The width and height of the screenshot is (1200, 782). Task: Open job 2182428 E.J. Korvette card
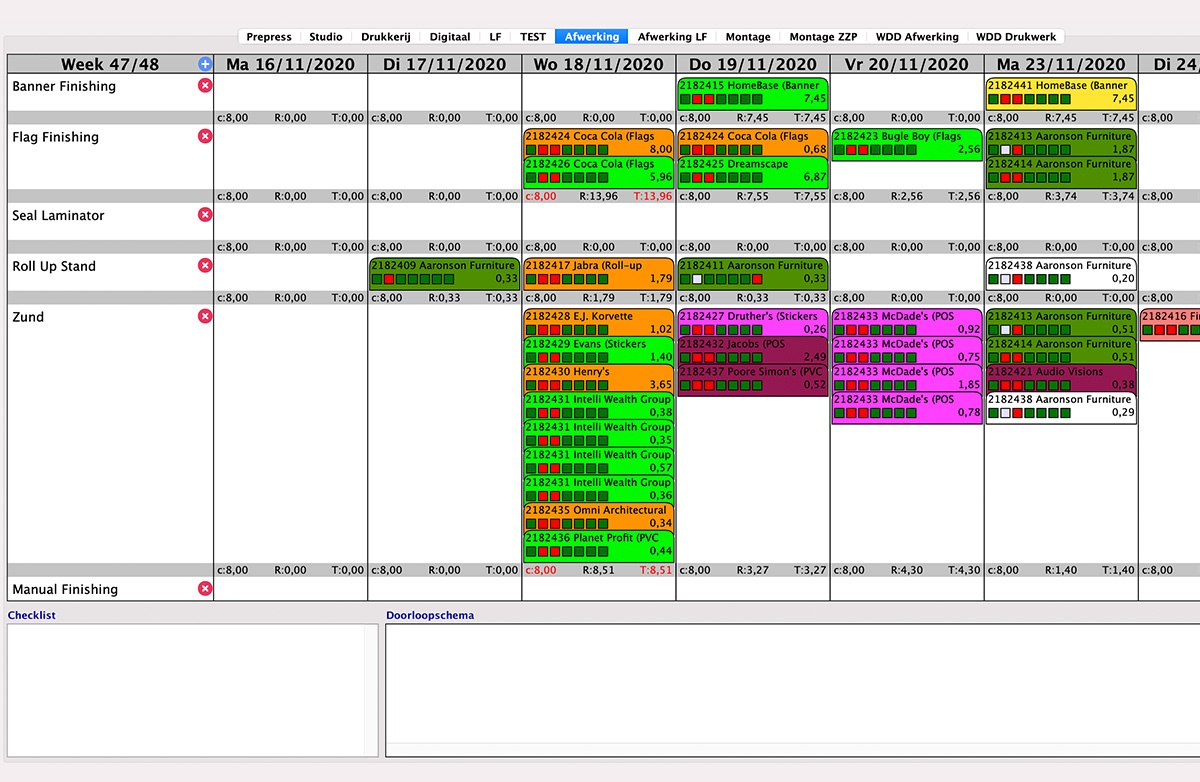click(x=599, y=322)
